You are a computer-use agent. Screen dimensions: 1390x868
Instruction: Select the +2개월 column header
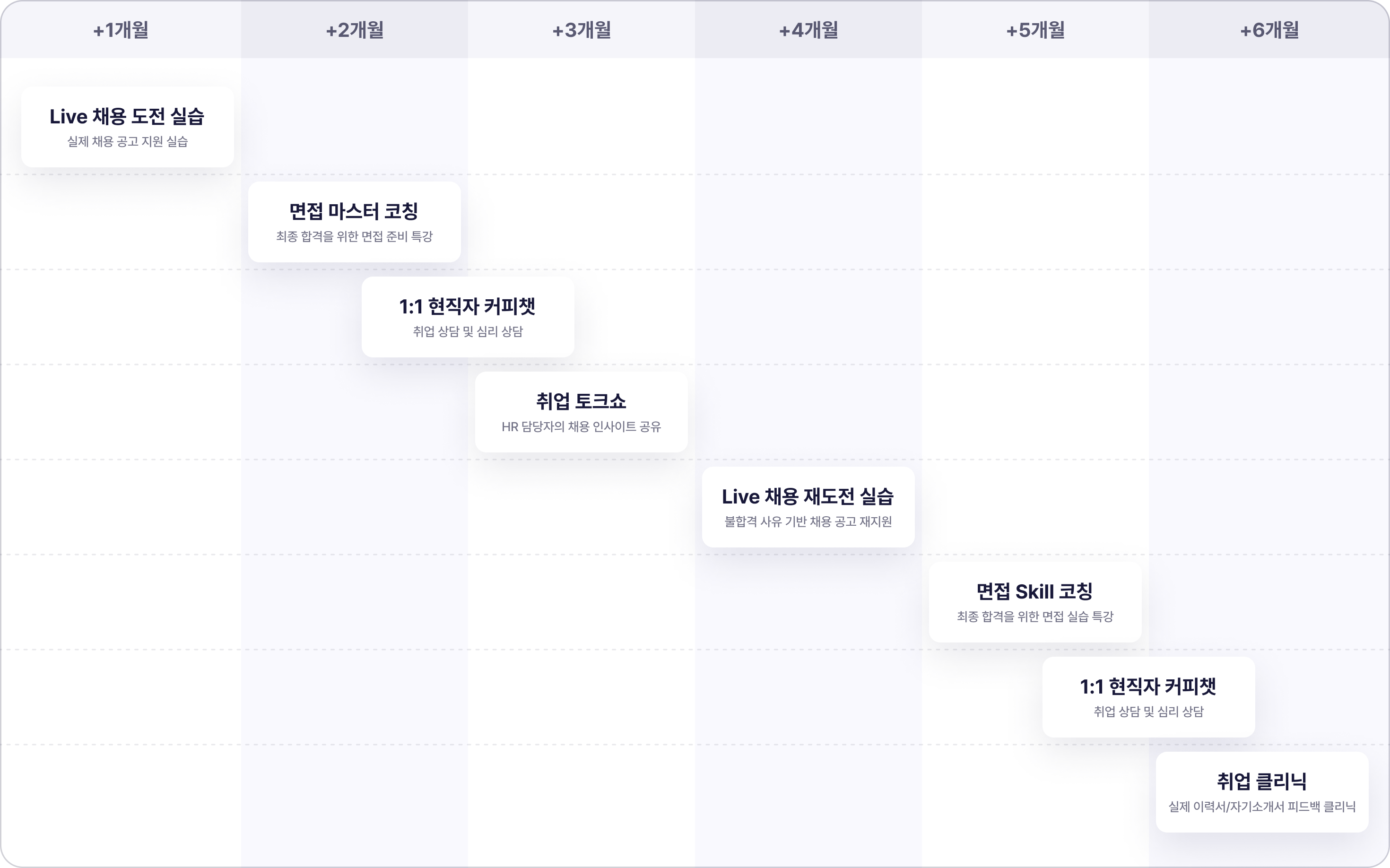click(354, 30)
